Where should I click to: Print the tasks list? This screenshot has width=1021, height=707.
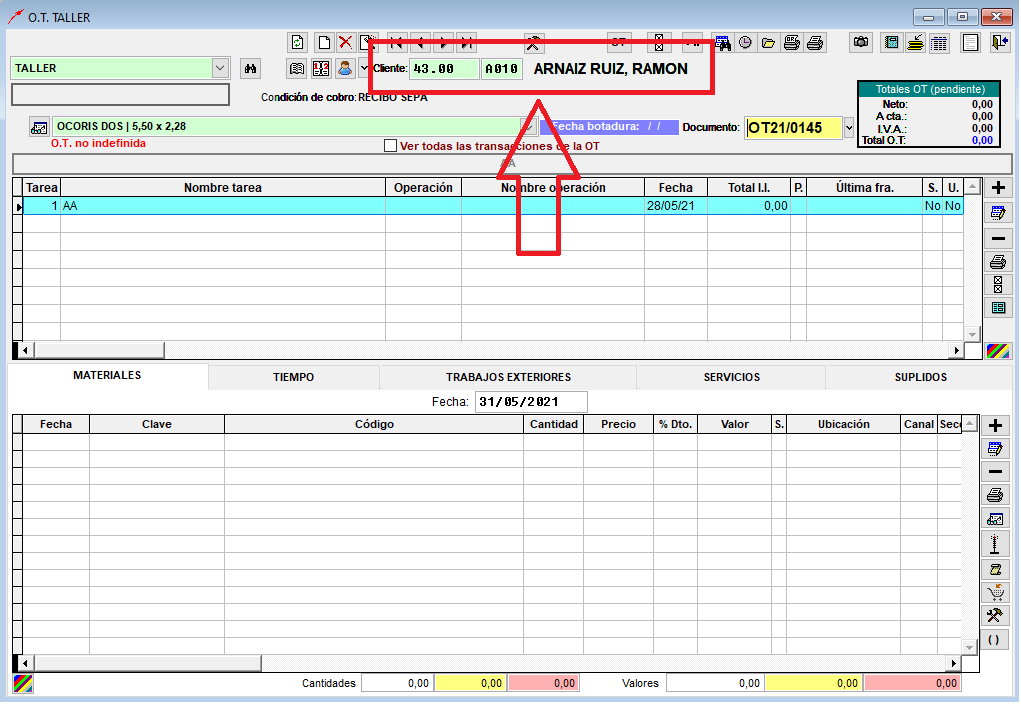tap(998, 262)
